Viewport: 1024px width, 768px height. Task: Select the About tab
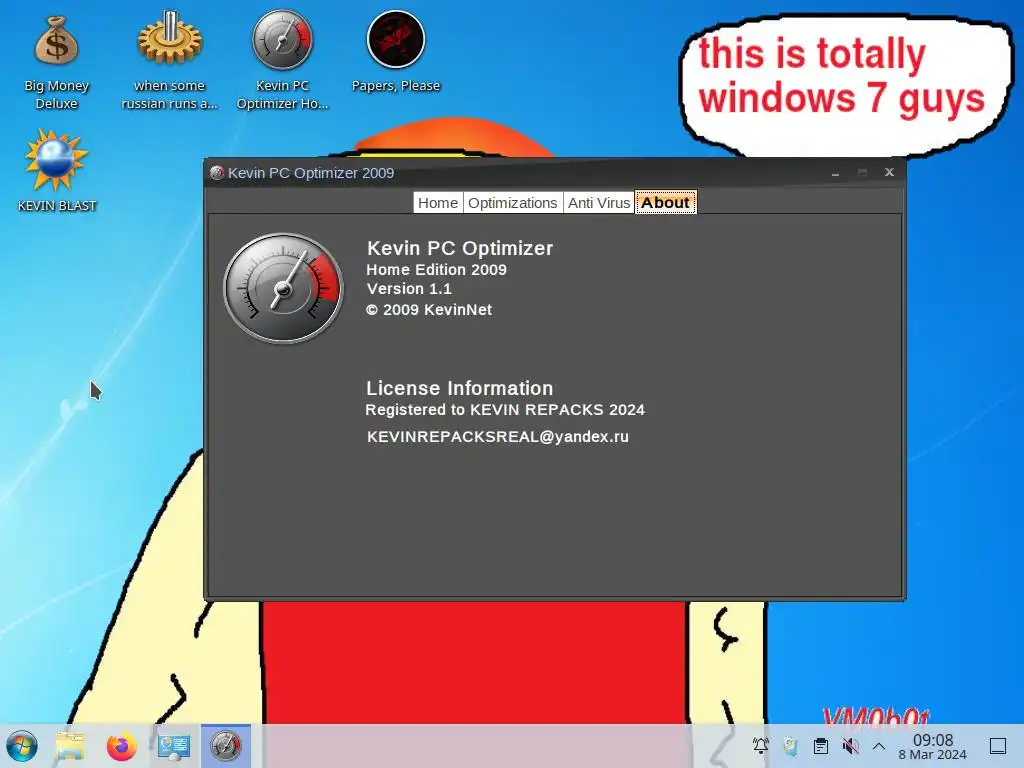(x=665, y=202)
